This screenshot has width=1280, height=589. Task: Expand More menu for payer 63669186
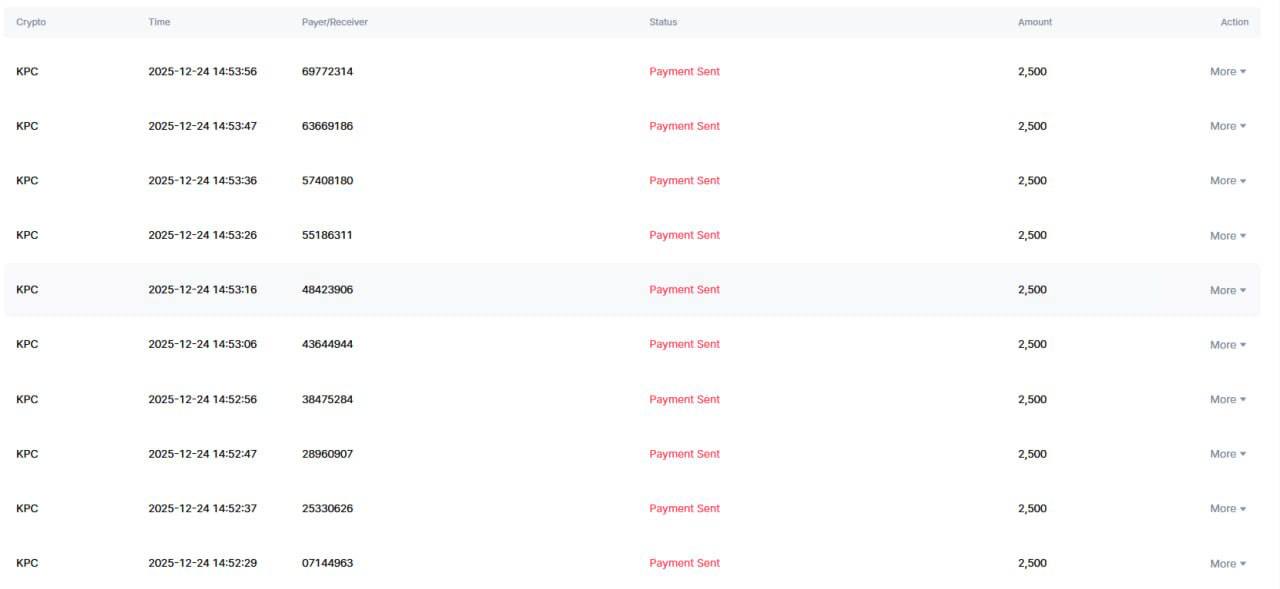click(1227, 126)
